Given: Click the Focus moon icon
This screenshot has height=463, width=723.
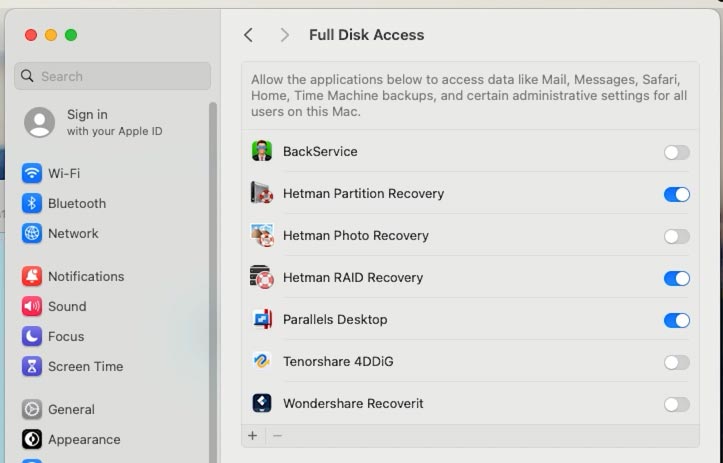Looking at the screenshot, I should tap(32, 336).
